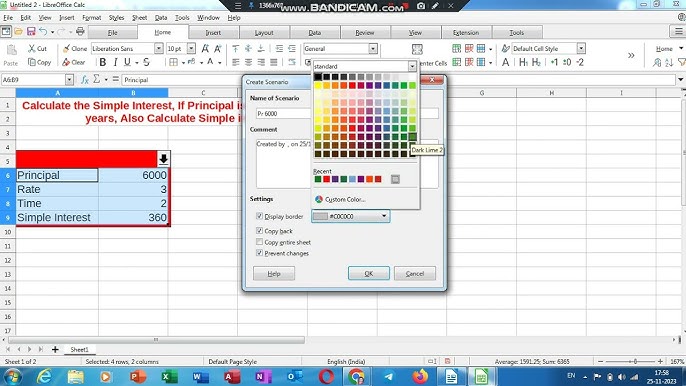Open the standard palette dropdown
686x386 pixels.
click(x=412, y=66)
